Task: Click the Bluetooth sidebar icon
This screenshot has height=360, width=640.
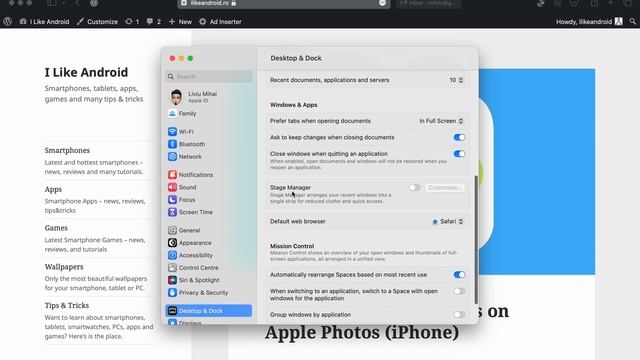Action: point(172,144)
